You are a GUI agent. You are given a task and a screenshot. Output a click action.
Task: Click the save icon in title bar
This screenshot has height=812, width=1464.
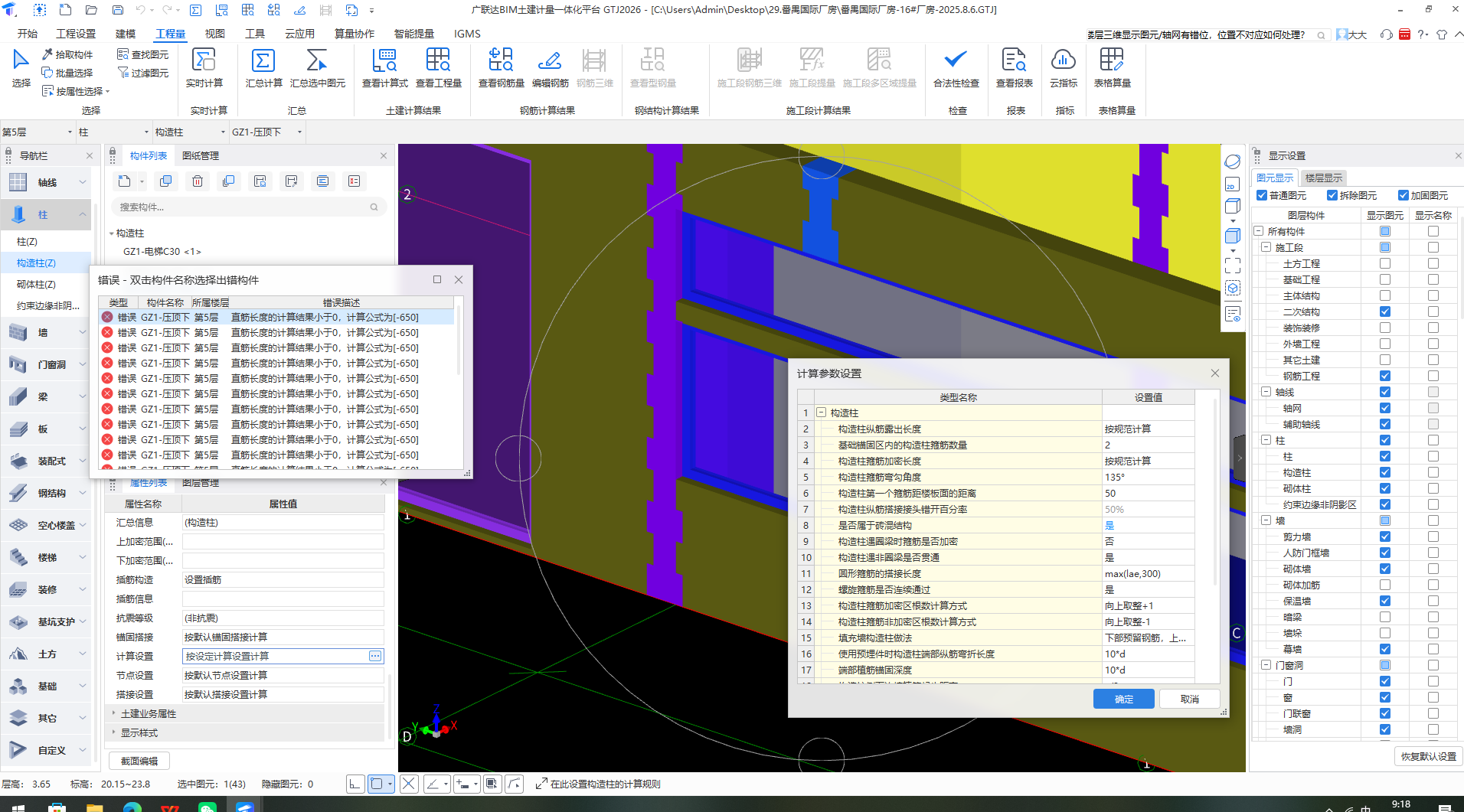[118, 10]
